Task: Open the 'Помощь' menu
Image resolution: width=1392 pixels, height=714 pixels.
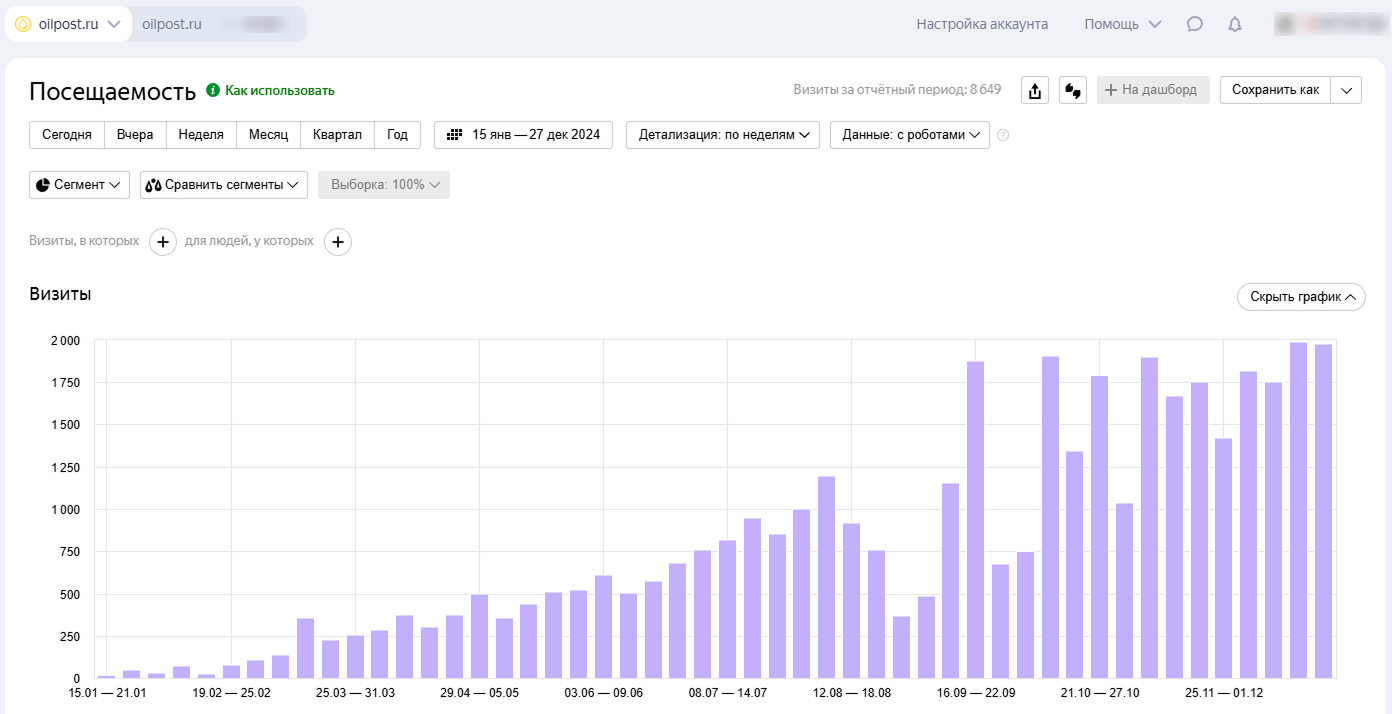Action: click(1122, 24)
